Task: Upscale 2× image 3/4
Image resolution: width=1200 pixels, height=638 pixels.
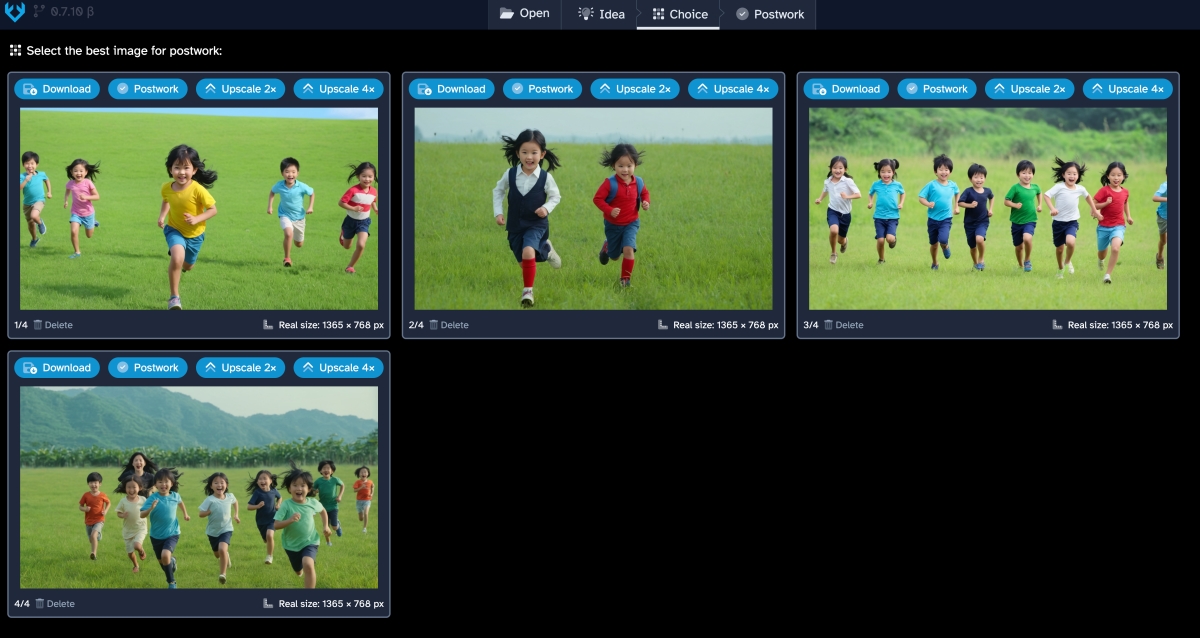Action: pyautogui.click(x=1029, y=89)
